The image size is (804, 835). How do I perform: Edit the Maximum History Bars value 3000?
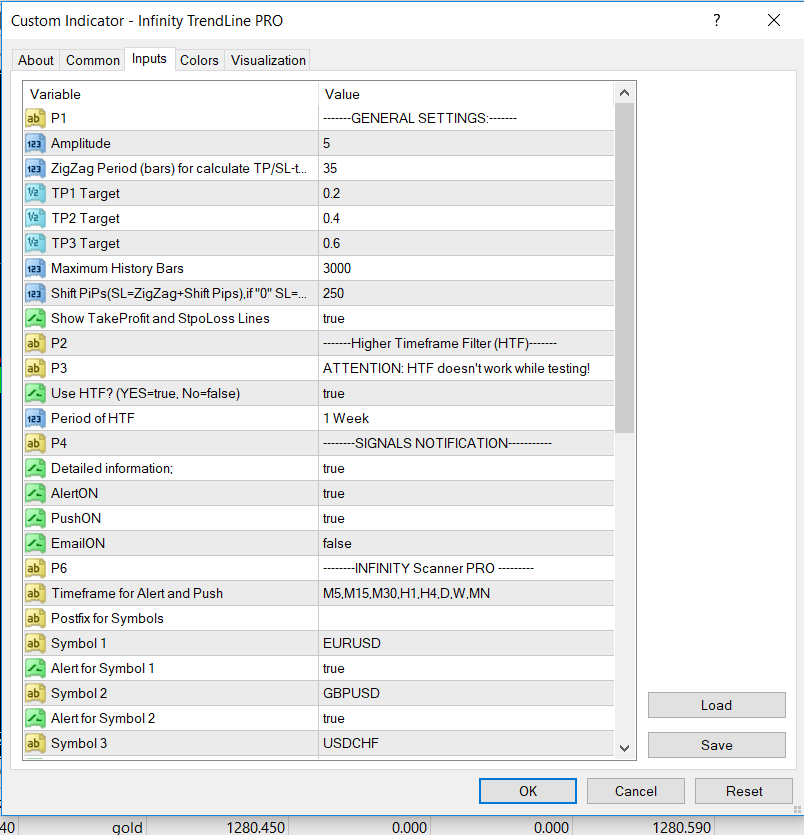click(x=466, y=268)
